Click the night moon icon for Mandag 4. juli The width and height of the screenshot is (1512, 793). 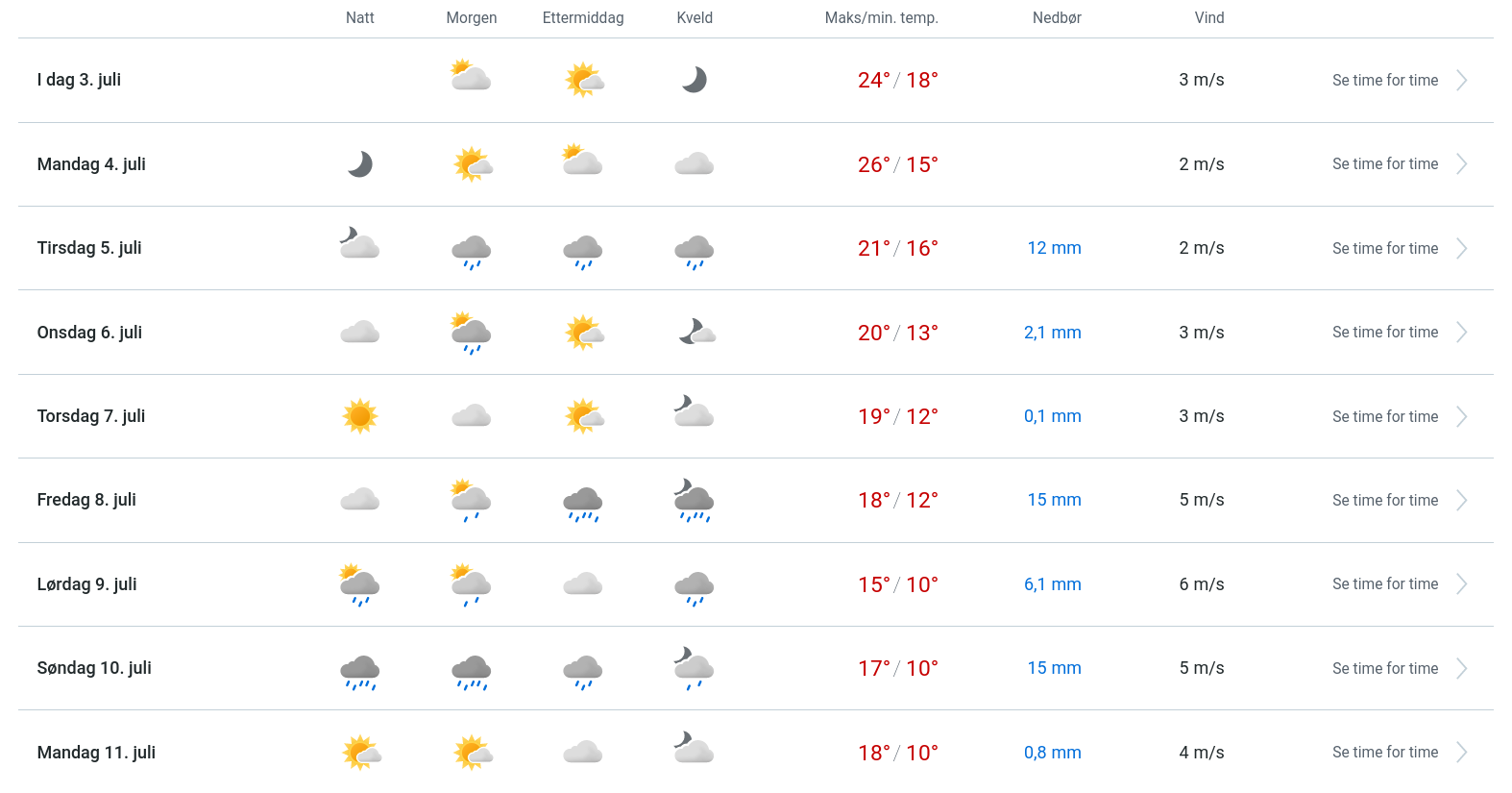click(360, 164)
